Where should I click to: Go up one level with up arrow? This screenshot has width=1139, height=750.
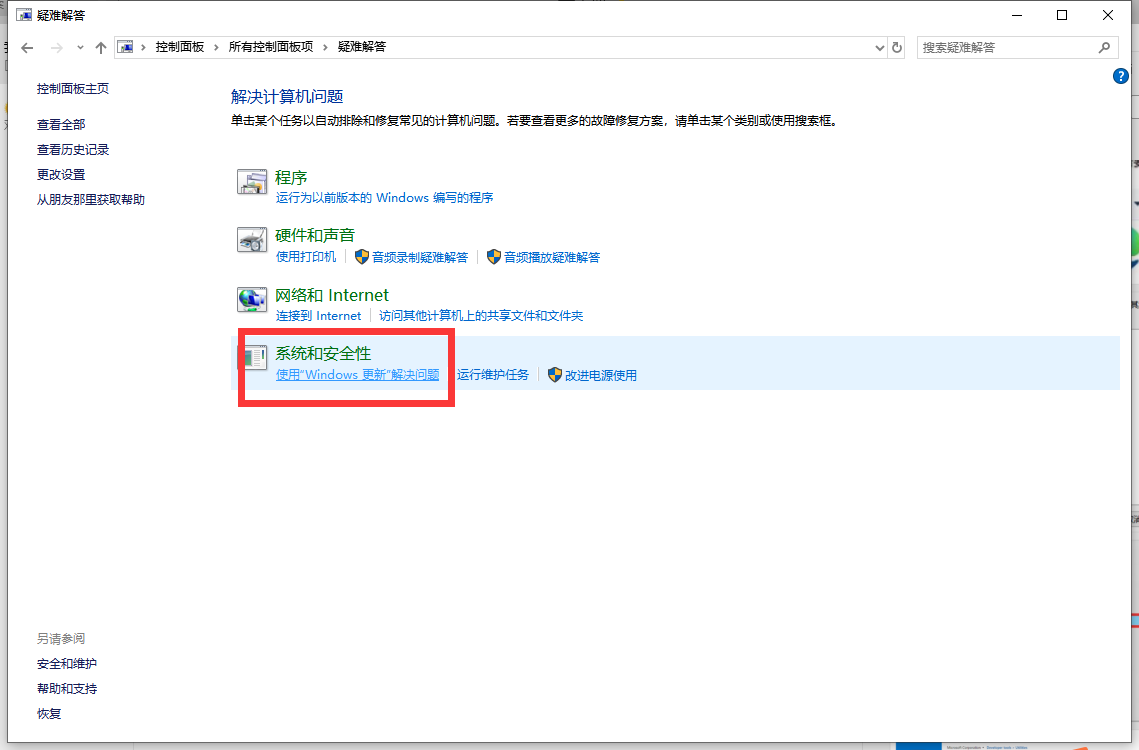[100, 47]
